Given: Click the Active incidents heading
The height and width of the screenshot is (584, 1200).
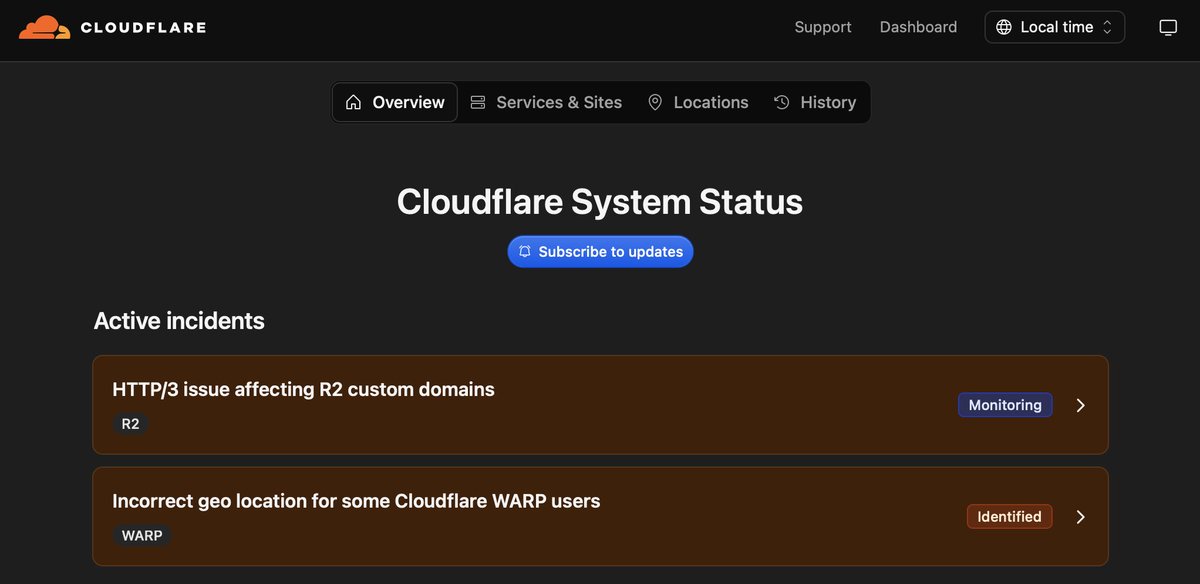Looking at the screenshot, I should point(179,321).
